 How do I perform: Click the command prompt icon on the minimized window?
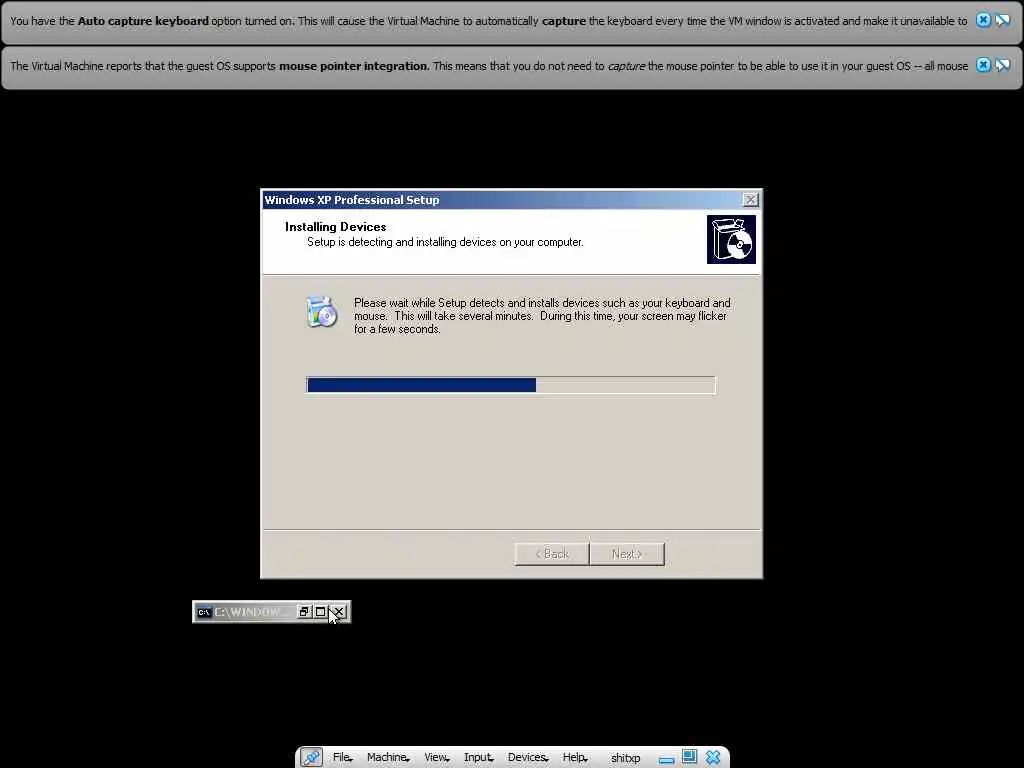click(x=204, y=612)
